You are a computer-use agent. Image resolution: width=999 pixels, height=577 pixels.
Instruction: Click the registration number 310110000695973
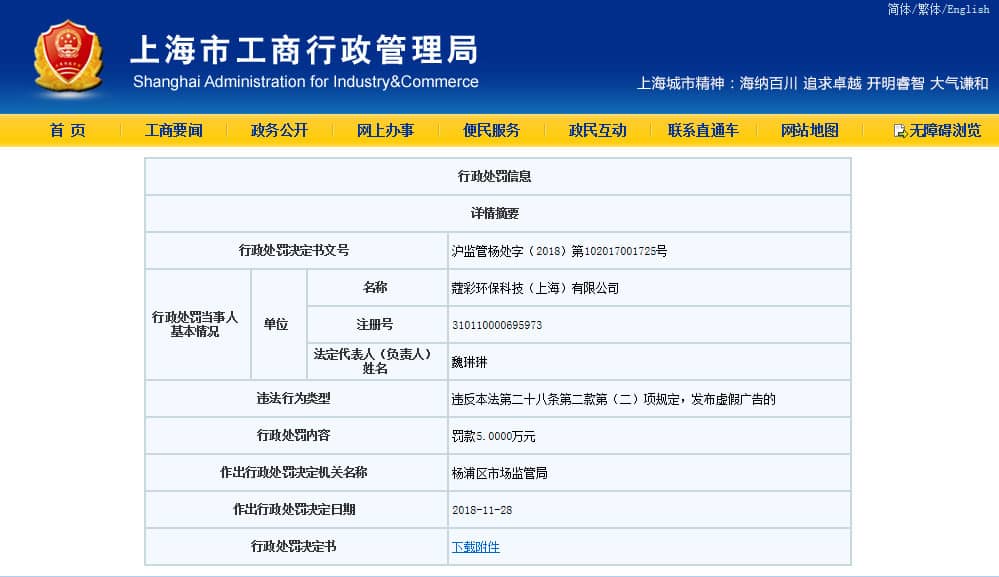click(497, 325)
